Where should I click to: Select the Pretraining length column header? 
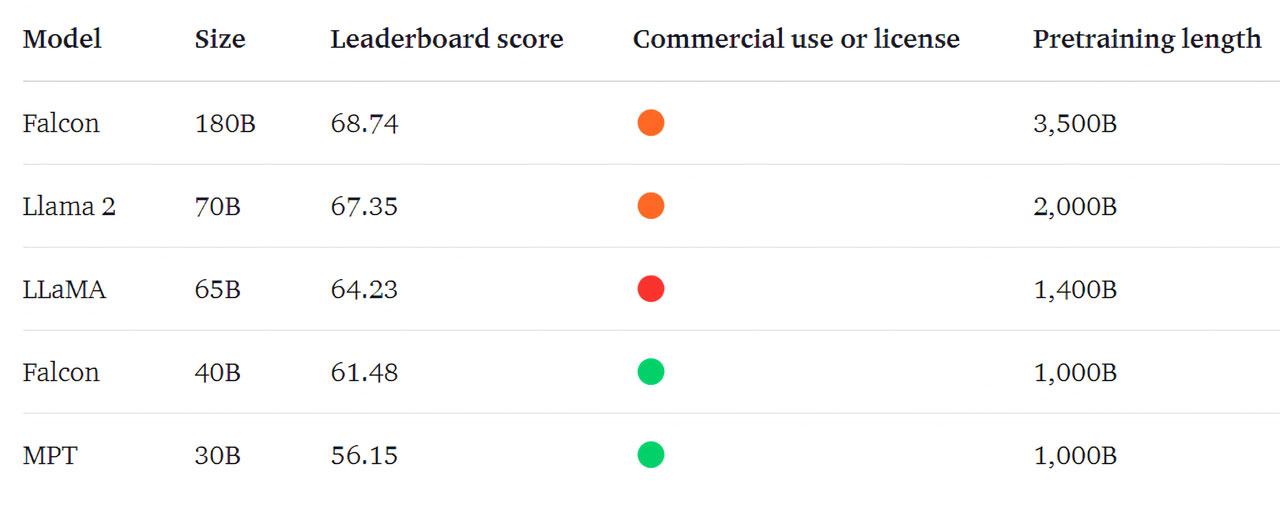pos(1147,40)
